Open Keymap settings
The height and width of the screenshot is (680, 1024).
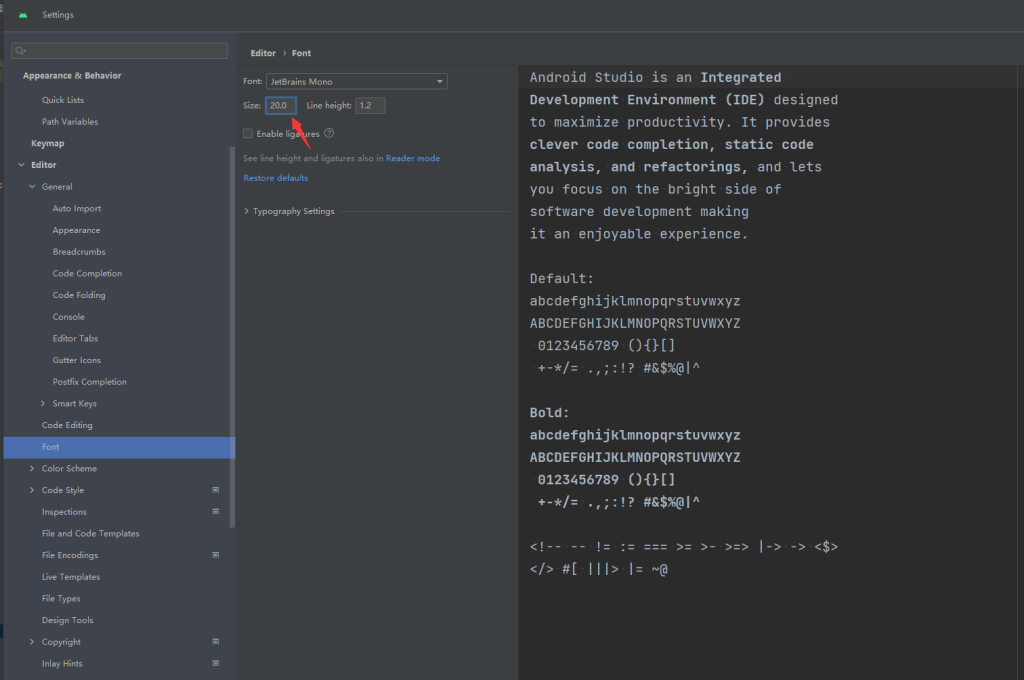[x=48, y=143]
